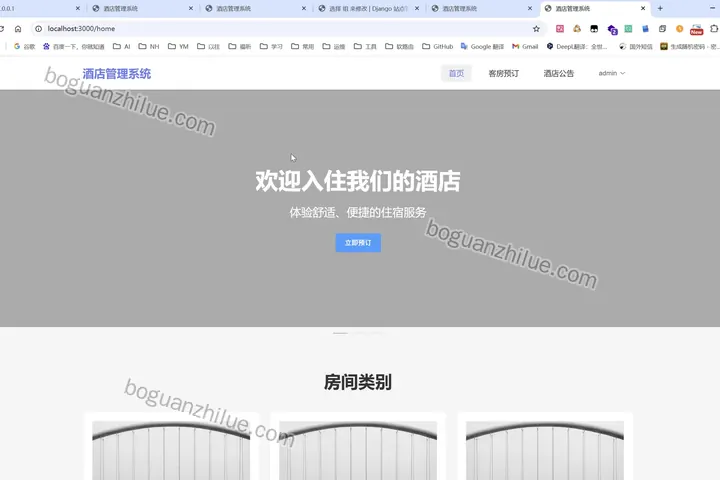
Task: Open the admin user dropdown
Action: pos(612,73)
